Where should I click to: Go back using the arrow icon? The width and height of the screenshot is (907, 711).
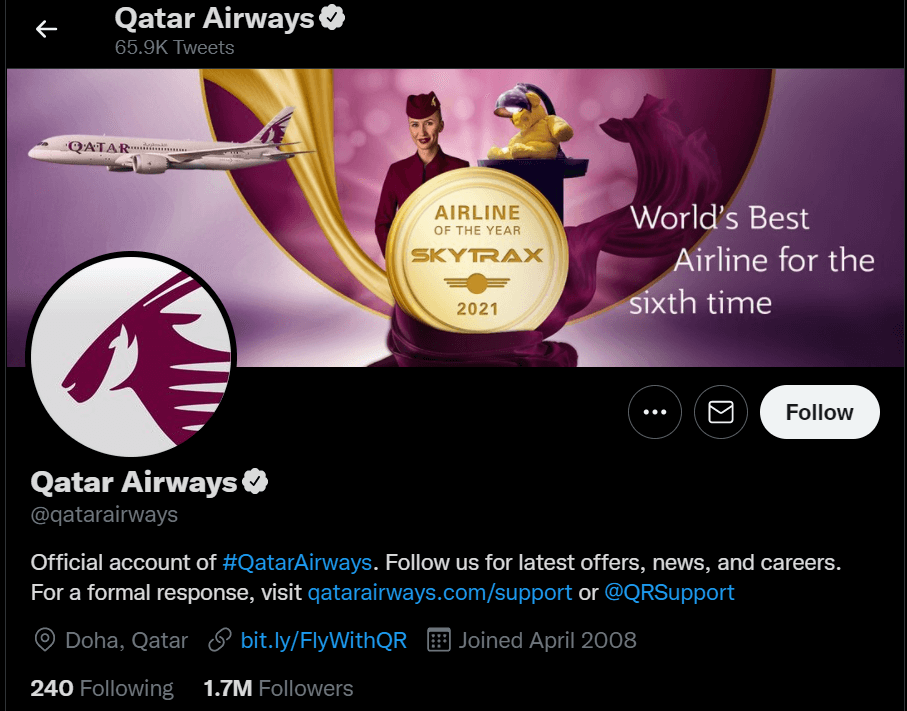pos(46,29)
